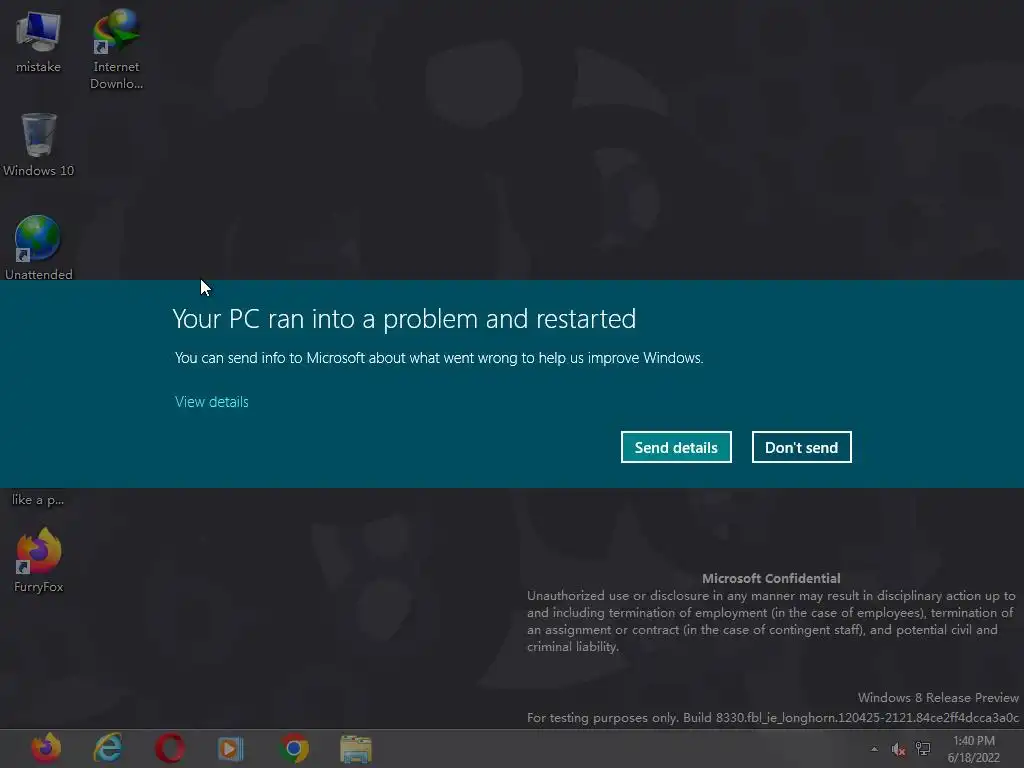1024x768 pixels.
Task: Open the 'mistake' computer desktop icon
Action: click(38, 42)
